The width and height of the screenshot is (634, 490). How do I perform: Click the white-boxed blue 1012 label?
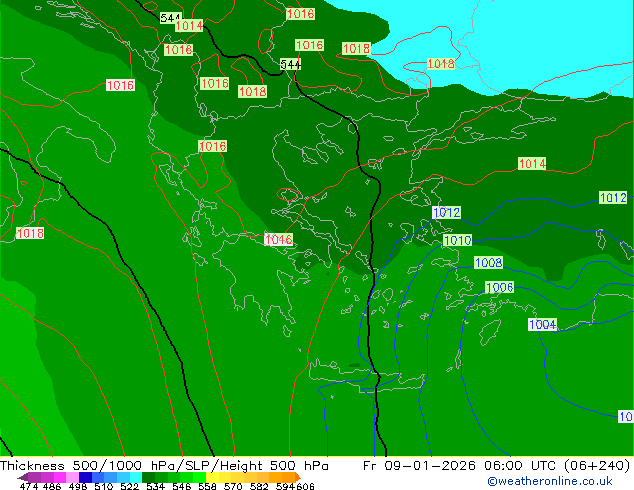pyautogui.click(x=446, y=213)
